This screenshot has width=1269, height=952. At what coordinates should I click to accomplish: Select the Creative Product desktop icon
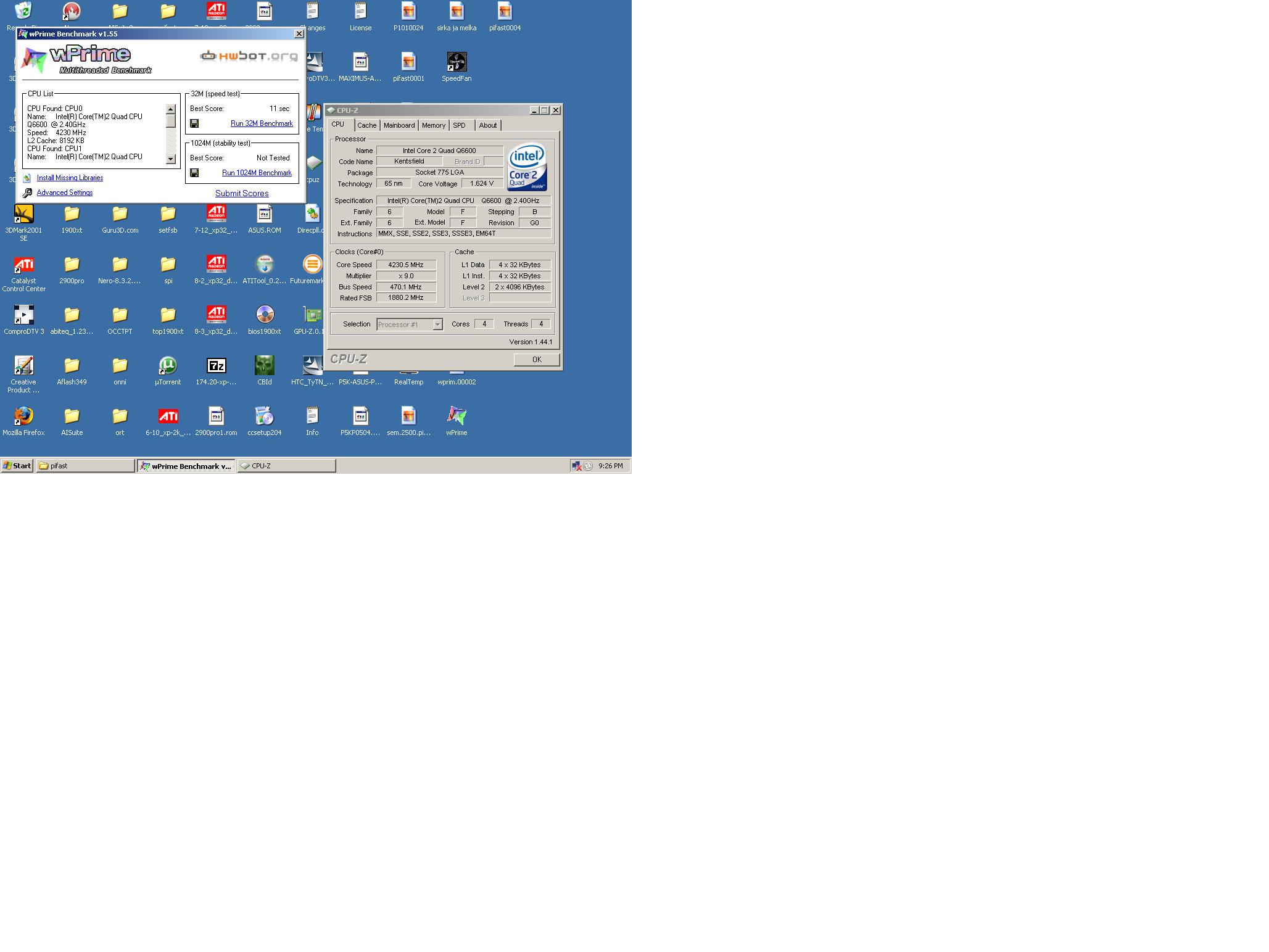coord(23,375)
